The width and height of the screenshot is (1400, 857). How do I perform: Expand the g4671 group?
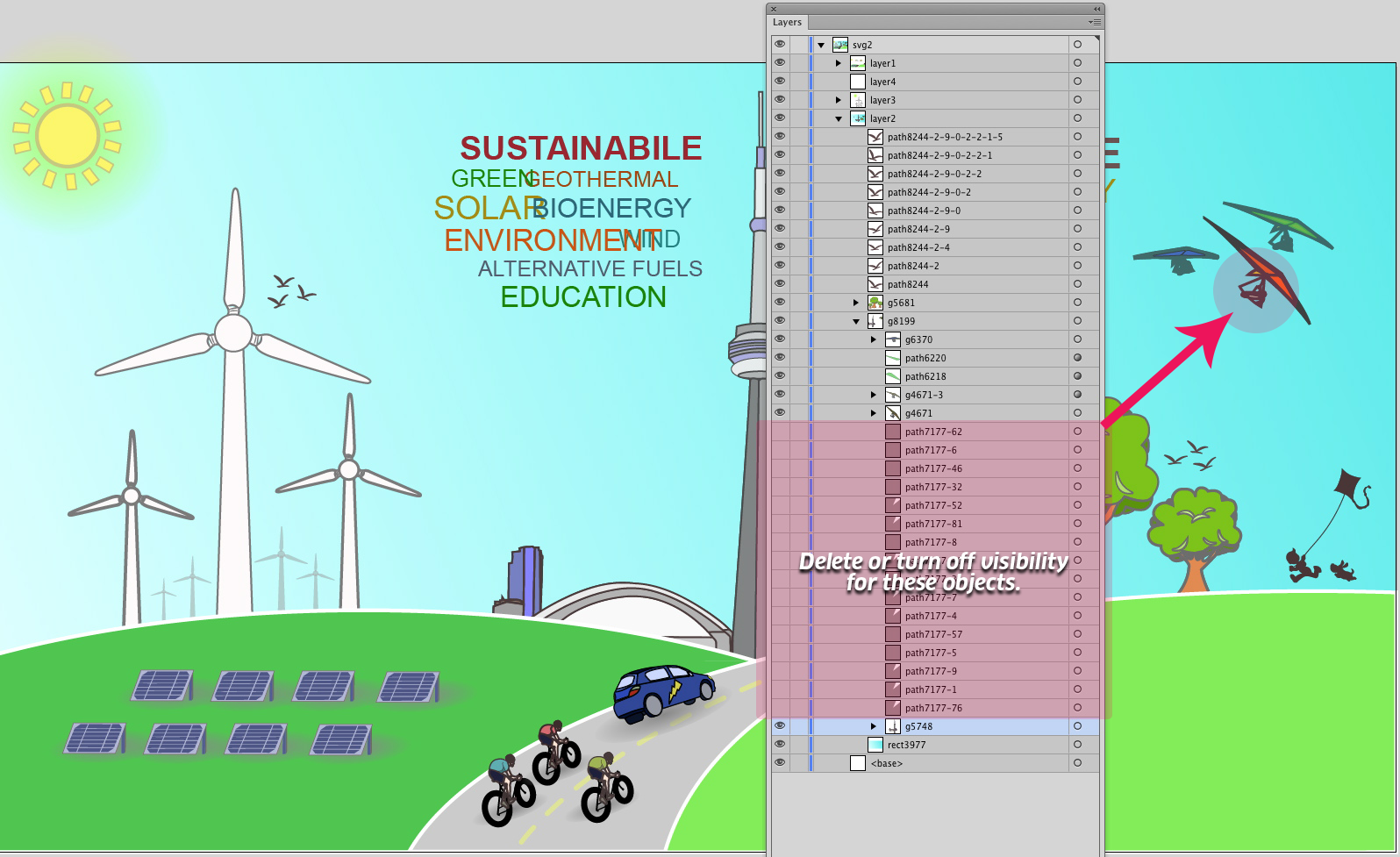click(x=874, y=413)
